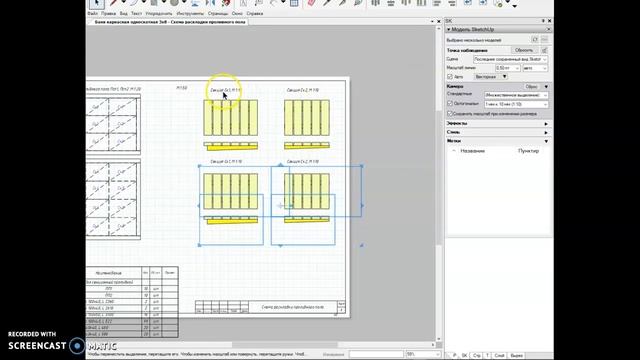Image resolution: width=640 pixels, height=360 pixels.
Task: Select the Style eyedropper tool
Action: tap(327, 3)
